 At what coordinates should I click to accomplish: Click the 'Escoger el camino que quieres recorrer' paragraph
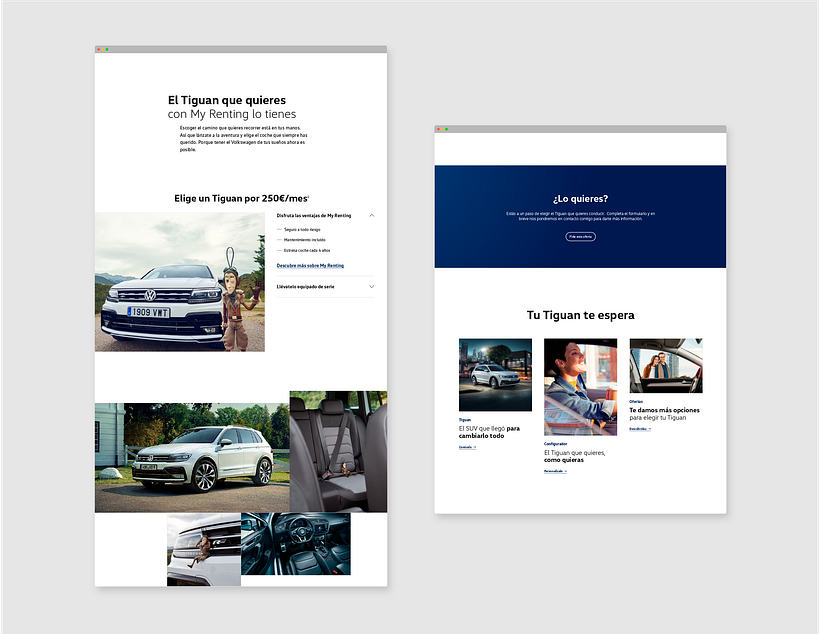[x=244, y=139]
